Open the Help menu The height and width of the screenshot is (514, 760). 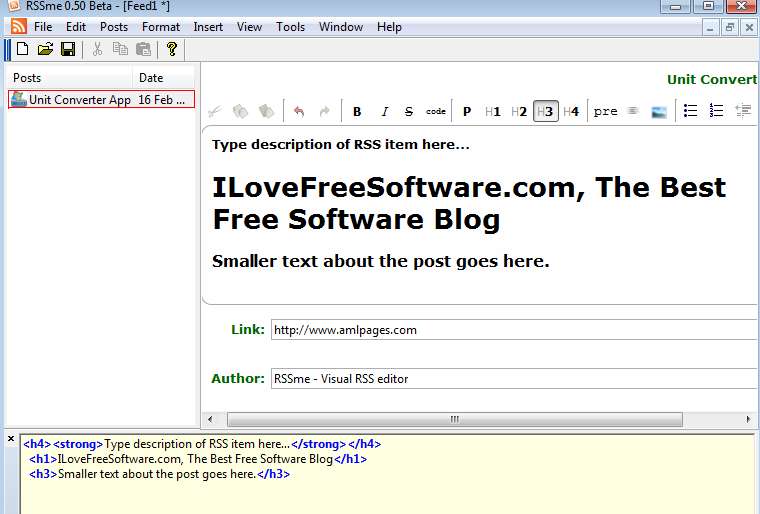pyautogui.click(x=389, y=27)
